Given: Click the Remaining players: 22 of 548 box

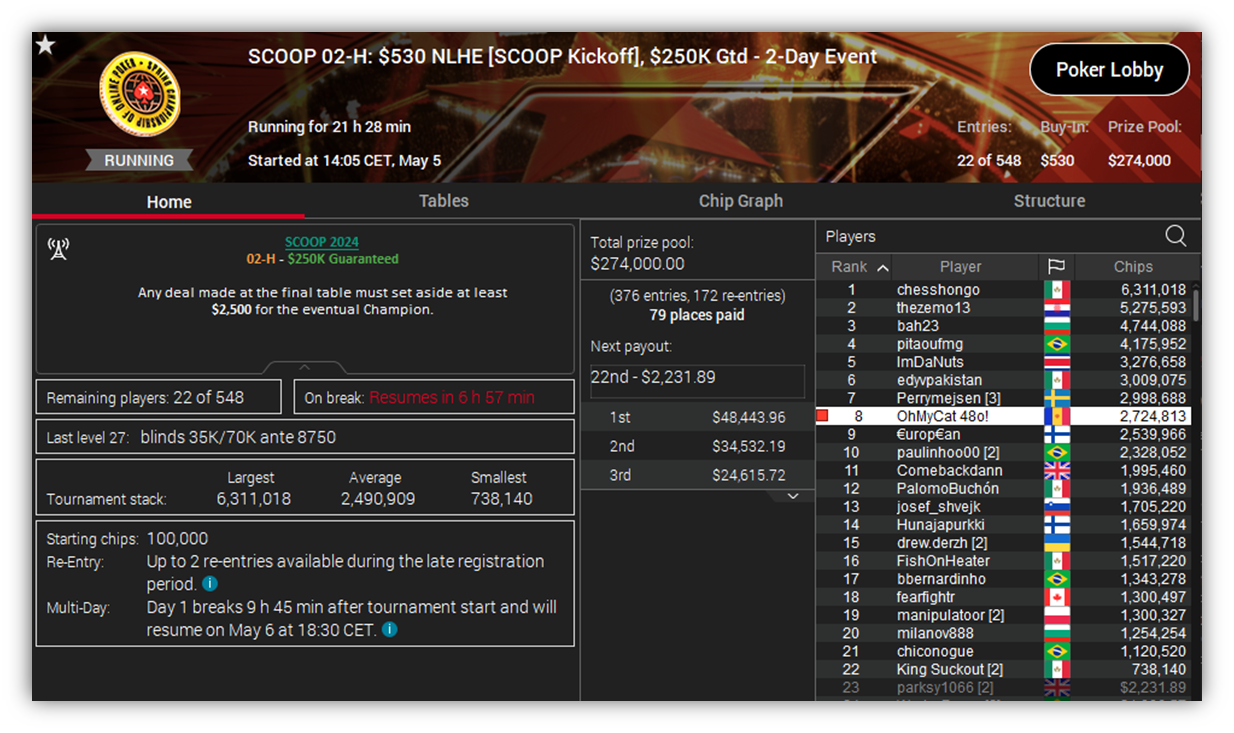Looking at the screenshot, I should [160, 397].
